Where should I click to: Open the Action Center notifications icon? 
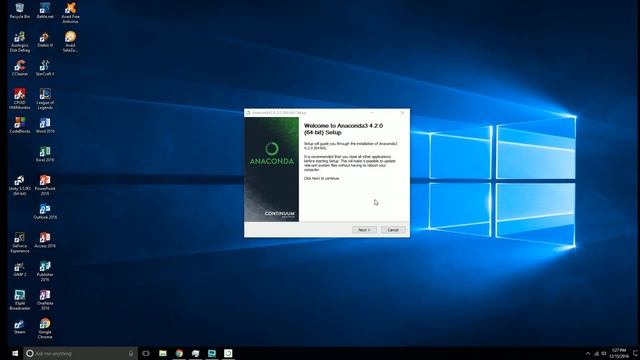pos(635,353)
